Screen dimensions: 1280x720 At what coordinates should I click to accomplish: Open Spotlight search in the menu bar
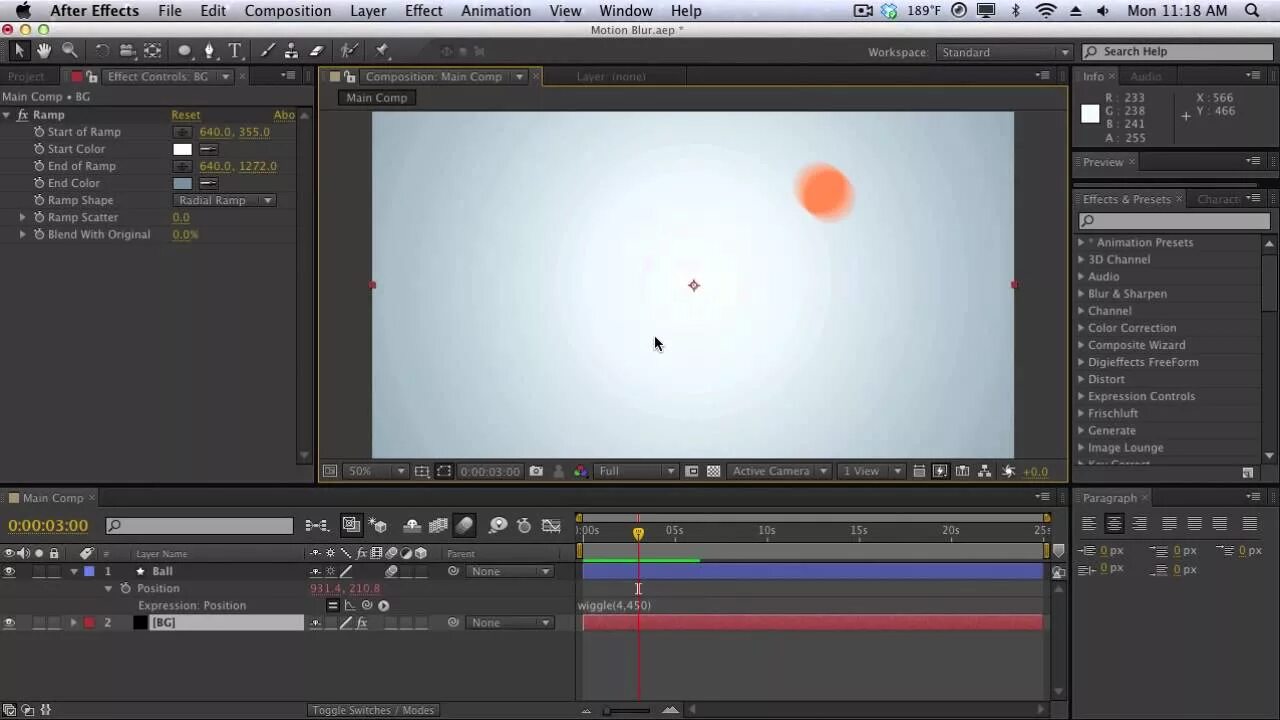click(1252, 11)
